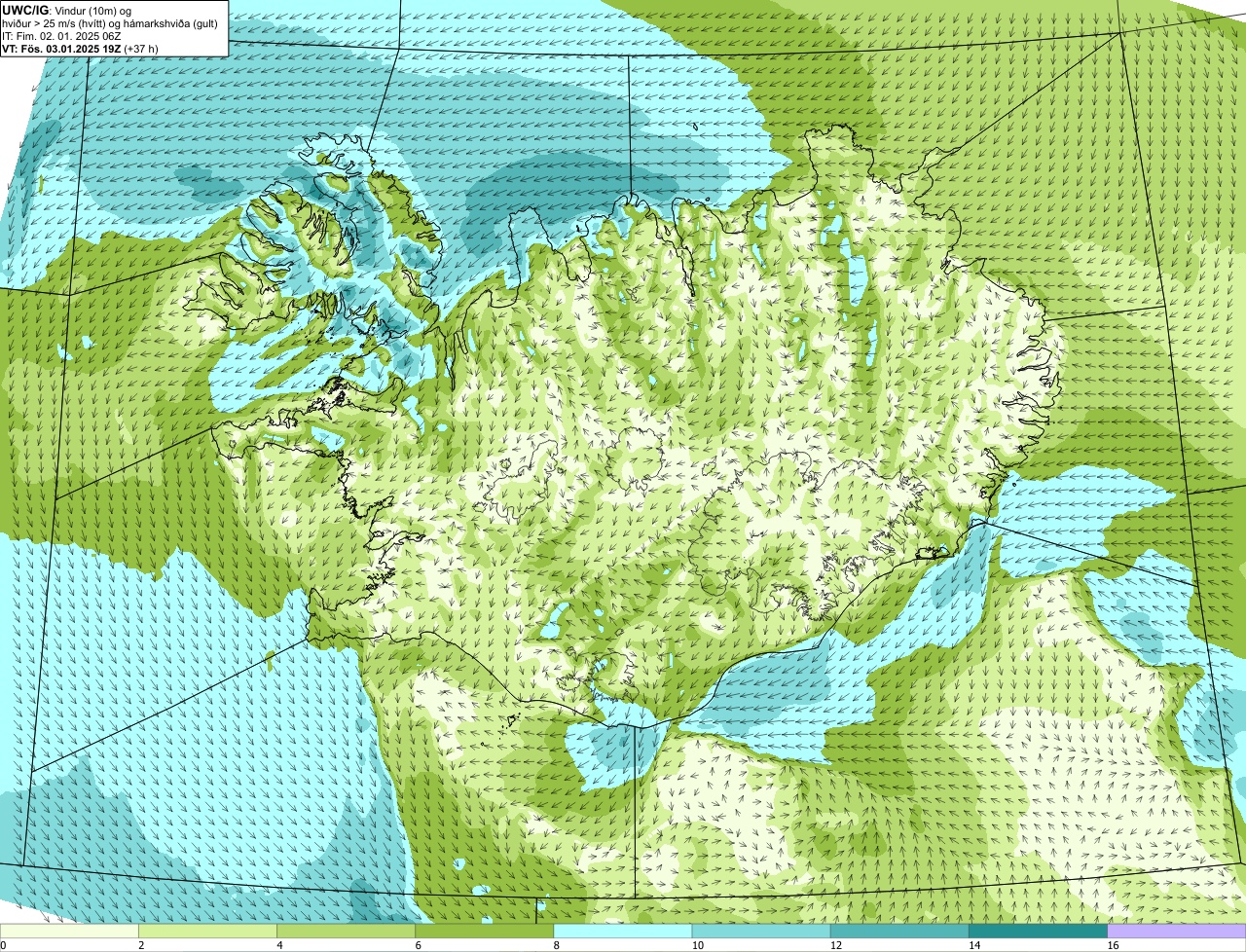
Task: Pick the medium teal 12–14 m/s legend swatch
Action: click(899, 932)
